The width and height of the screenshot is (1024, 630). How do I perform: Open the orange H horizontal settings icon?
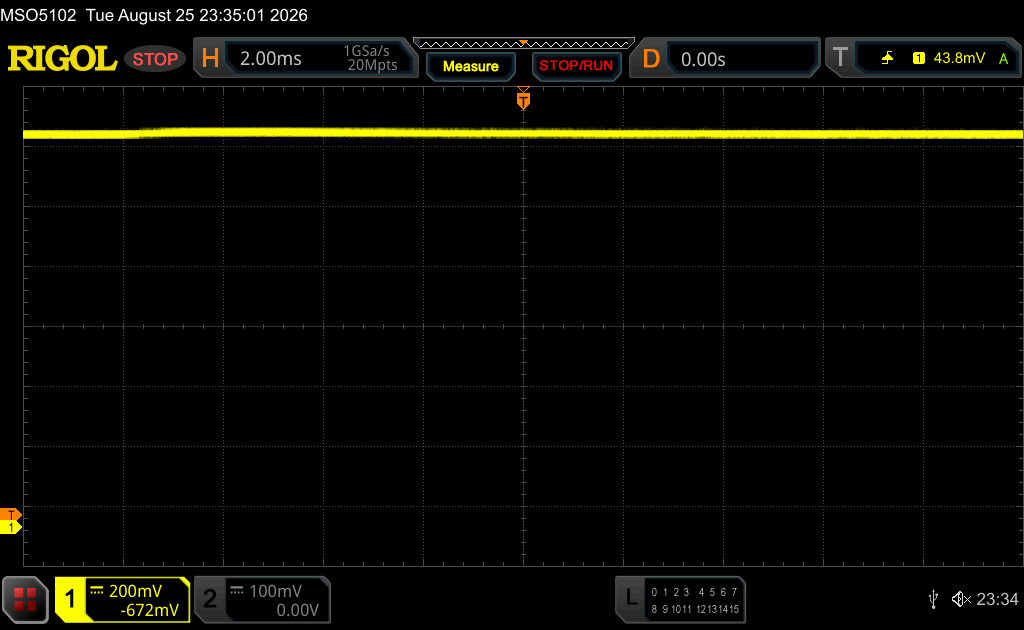pos(210,58)
